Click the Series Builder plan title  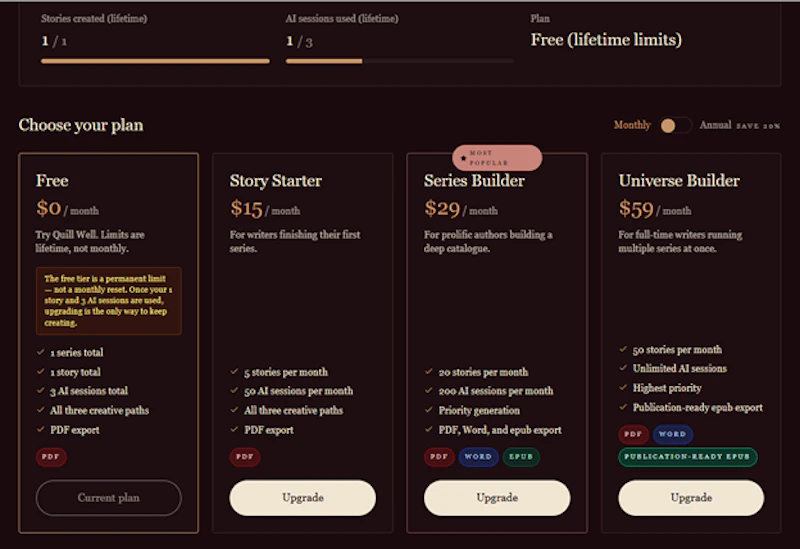(x=474, y=181)
